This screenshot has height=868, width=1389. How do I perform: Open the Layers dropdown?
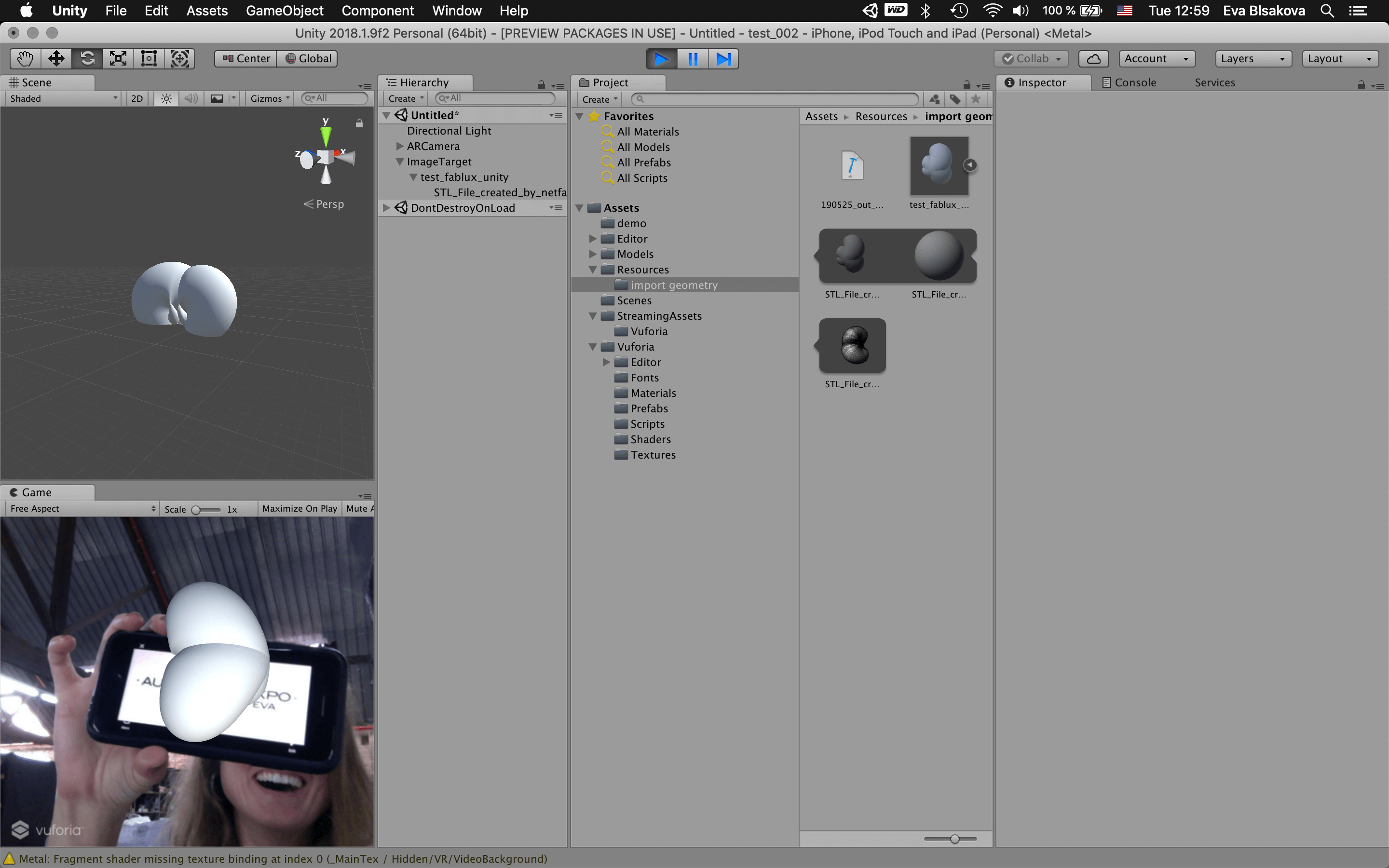click(x=1253, y=58)
